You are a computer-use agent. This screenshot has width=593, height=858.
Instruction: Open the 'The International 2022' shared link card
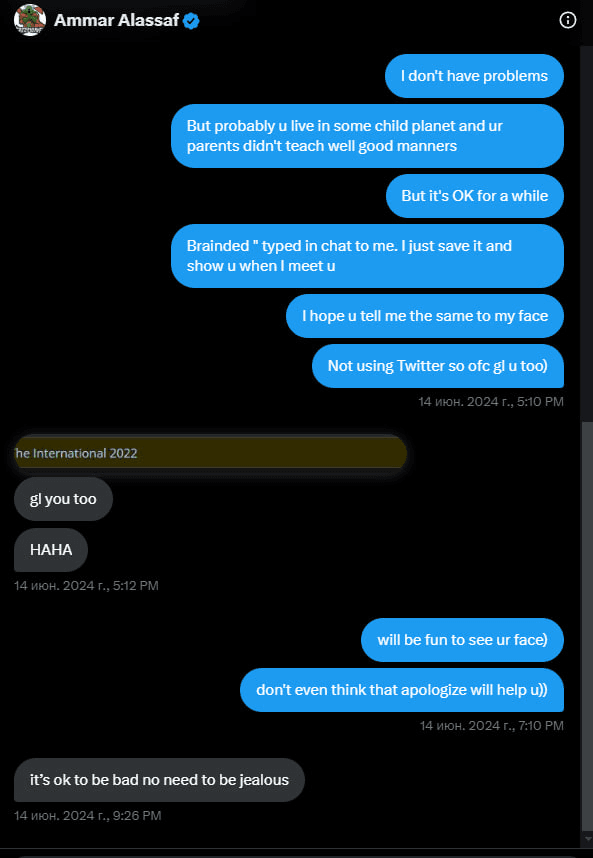[x=210, y=453]
